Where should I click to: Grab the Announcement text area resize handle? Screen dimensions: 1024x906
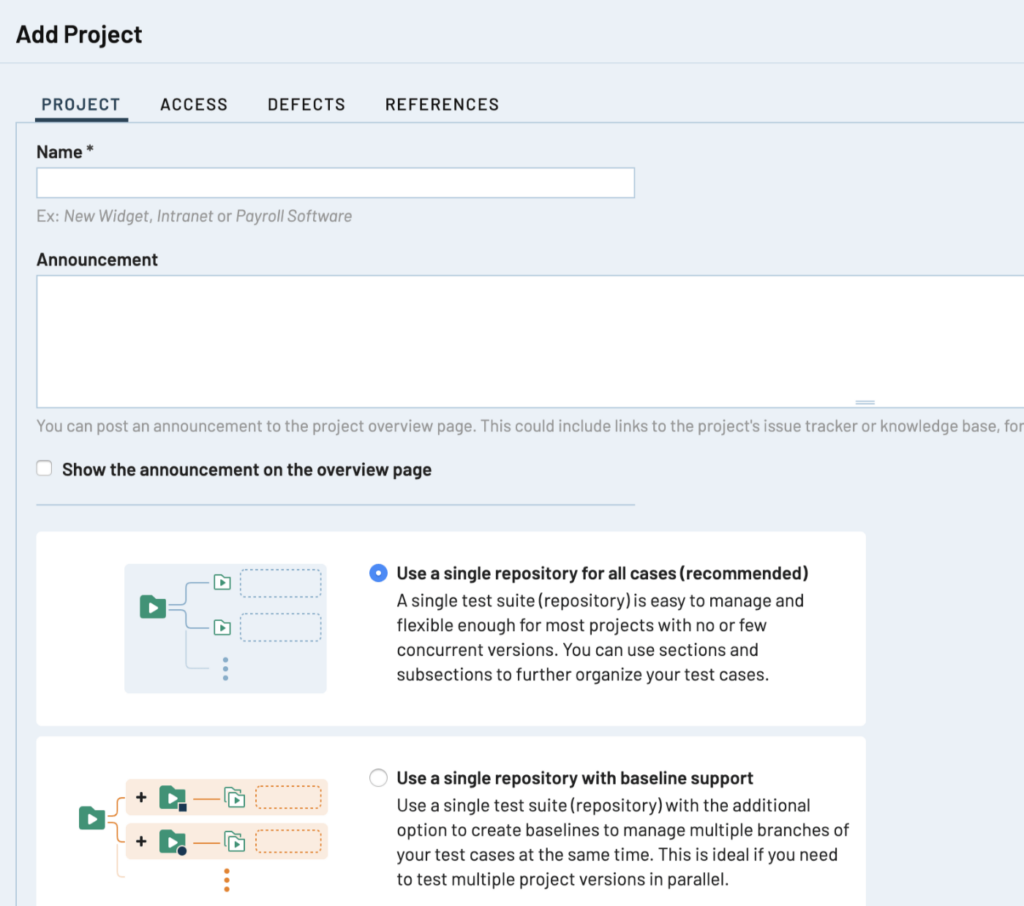865,402
